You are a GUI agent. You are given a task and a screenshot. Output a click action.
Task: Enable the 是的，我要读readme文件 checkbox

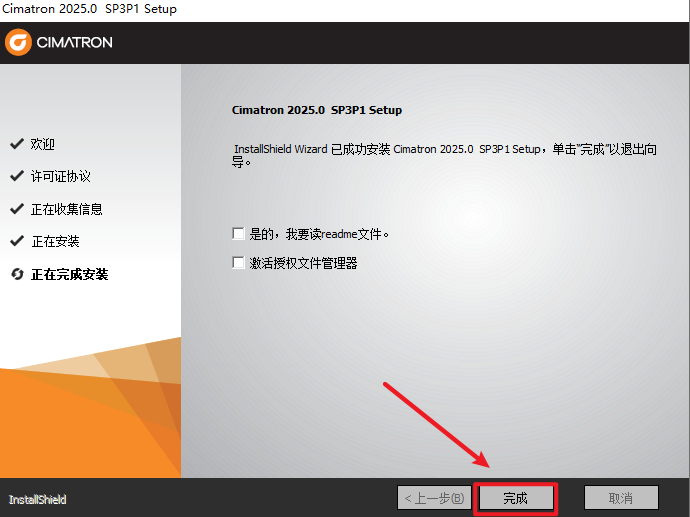point(238,234)
